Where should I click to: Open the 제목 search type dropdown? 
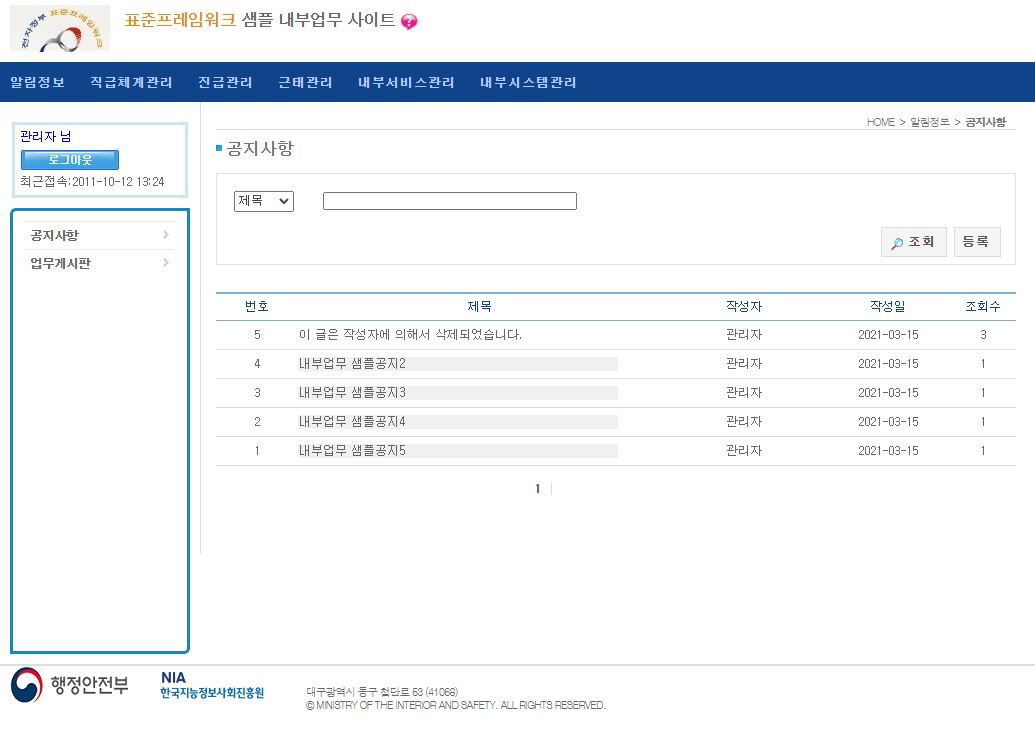(264, 201)
